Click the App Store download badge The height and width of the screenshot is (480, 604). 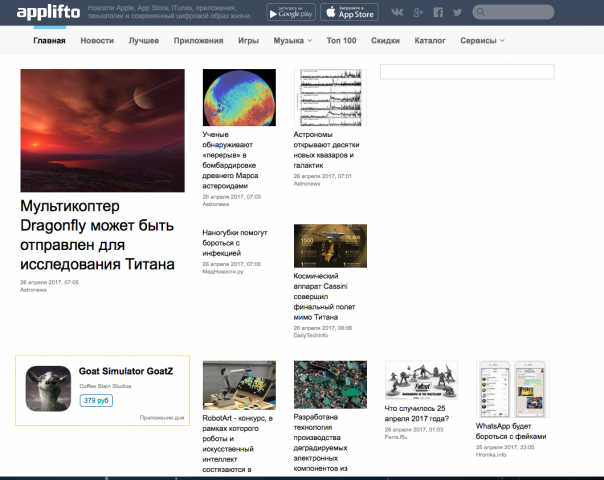[349, 12]
